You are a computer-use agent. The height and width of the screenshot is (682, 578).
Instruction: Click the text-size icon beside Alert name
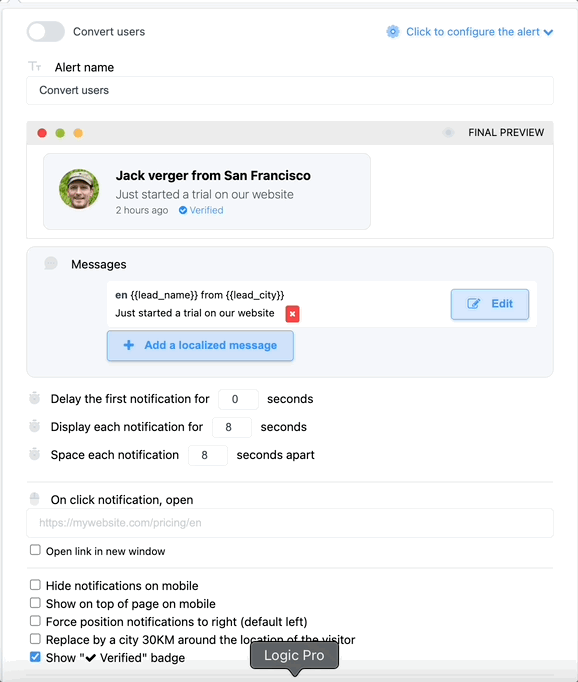(x=35, y=66)
